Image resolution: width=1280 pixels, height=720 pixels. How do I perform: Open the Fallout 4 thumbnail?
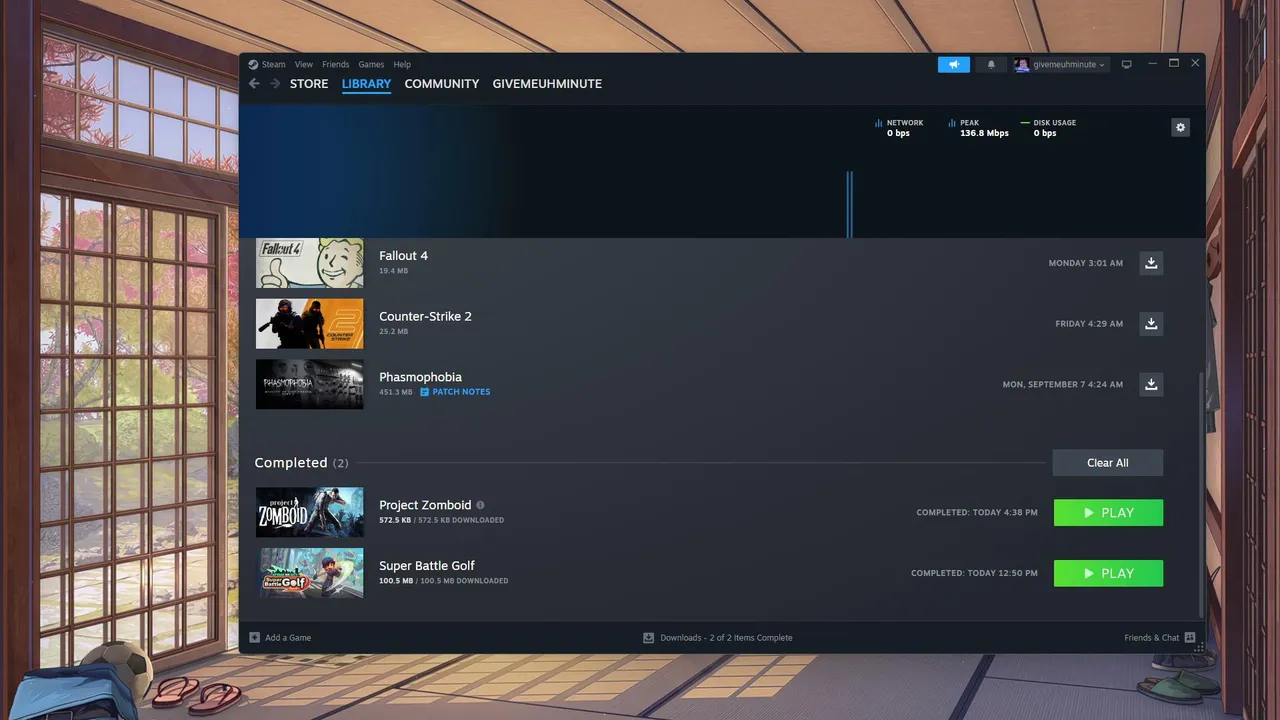pyautogui.click(x=310, y=263)
